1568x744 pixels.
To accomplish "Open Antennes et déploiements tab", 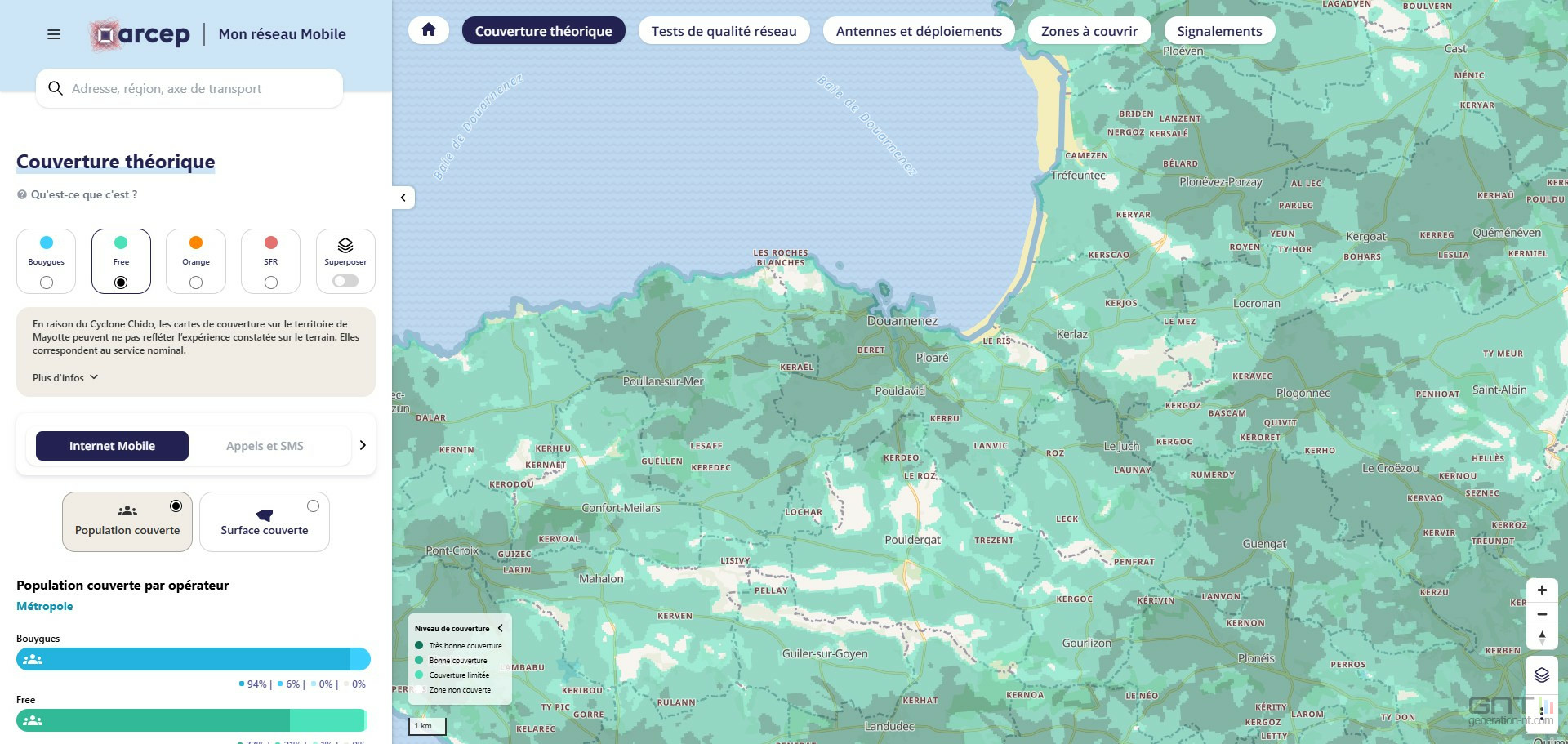I will coord(919,31).
